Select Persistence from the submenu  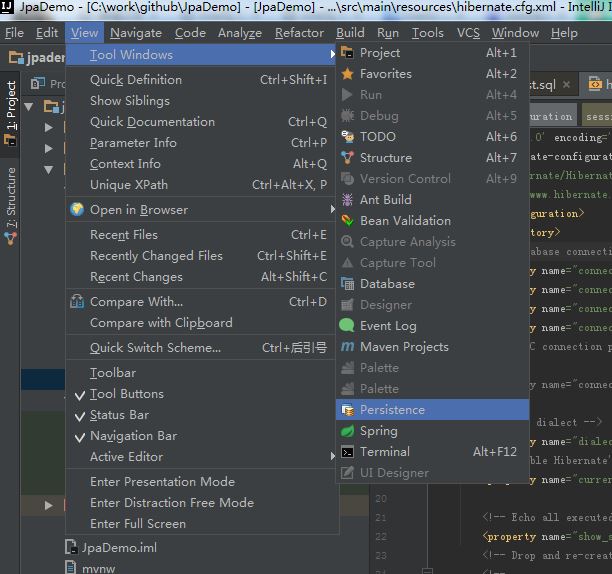[392, 410]
